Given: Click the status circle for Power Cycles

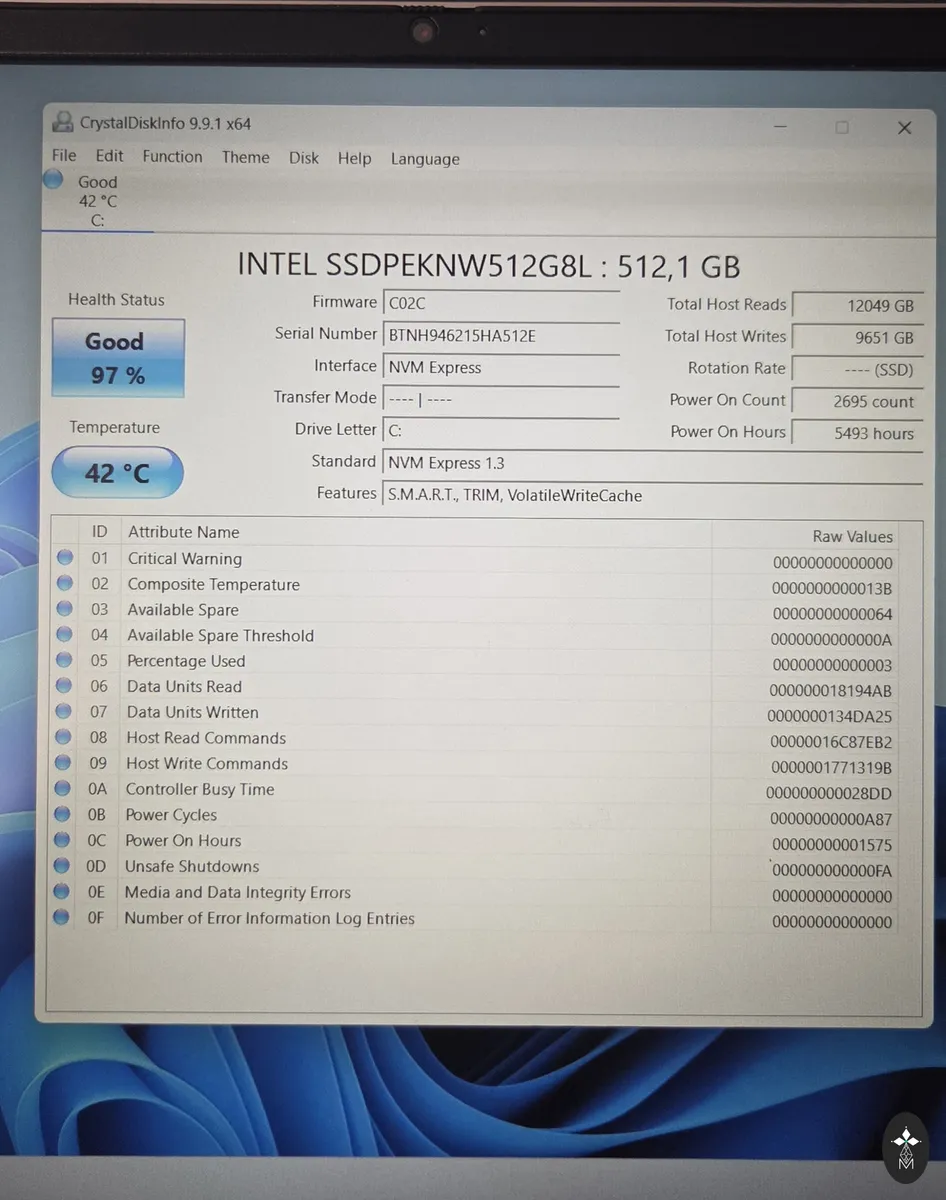Looking at the screenshot, I should point(63,814).
